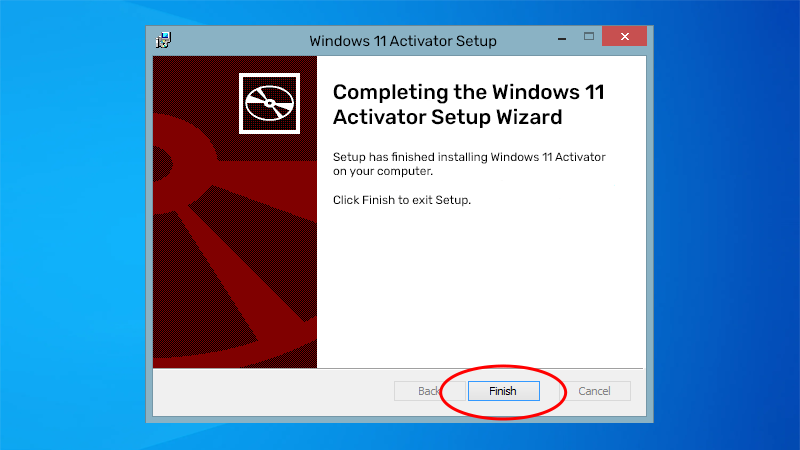Click the disc icon in the setup banner

269,104
